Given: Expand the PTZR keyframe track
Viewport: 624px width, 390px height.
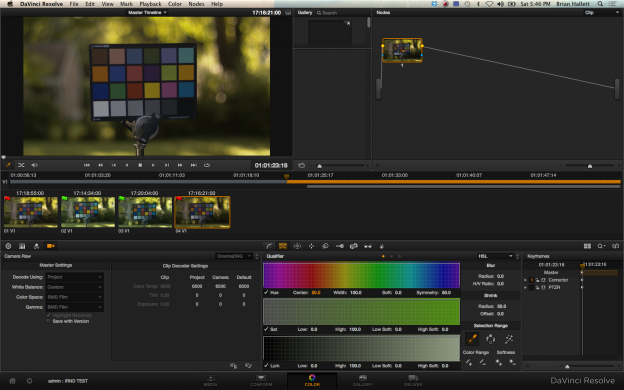Looking at the screenshot, I should click(x=525, y=287).
